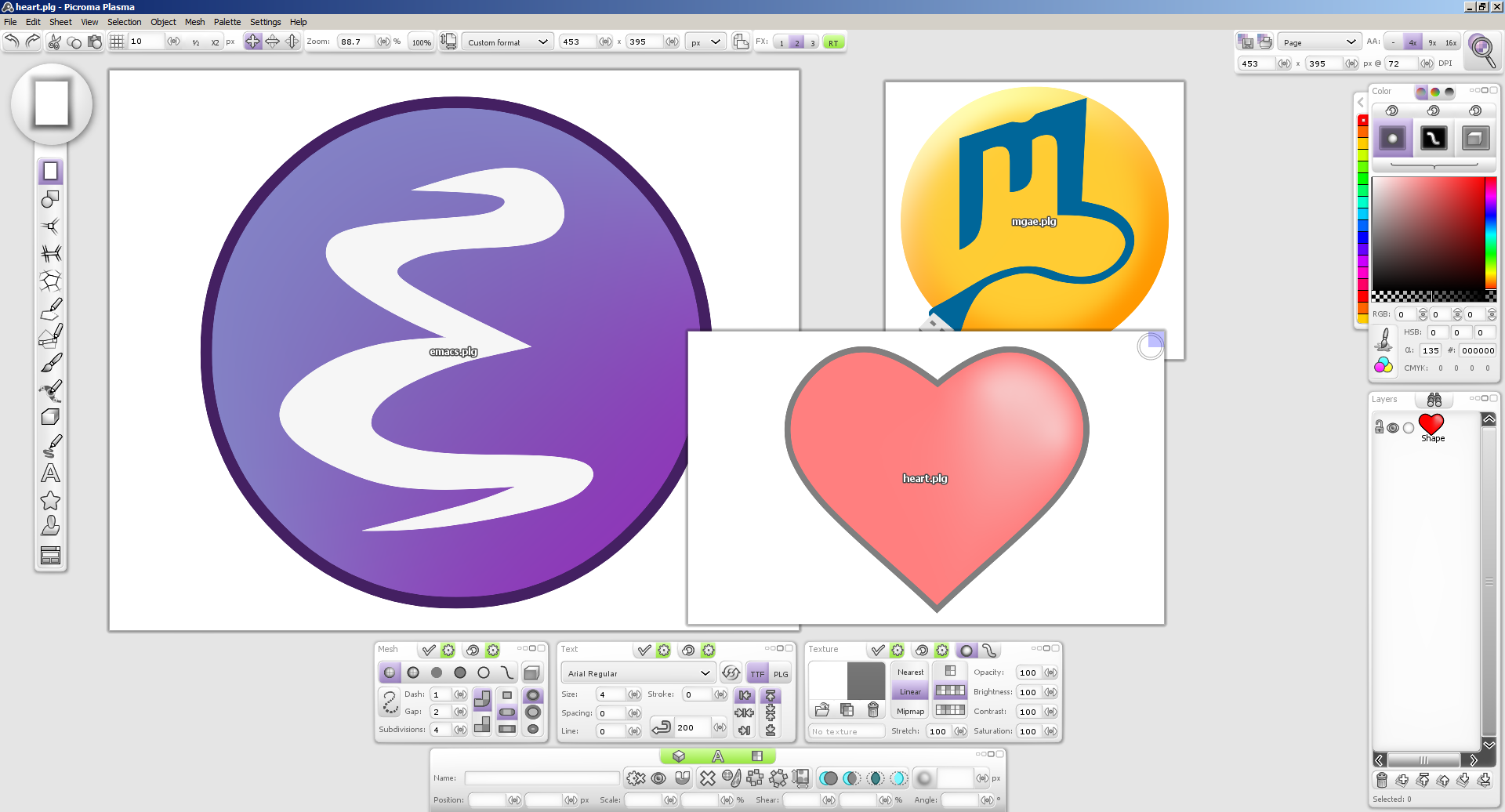Click the load texture folder icon
Screen dimensions: 1505x812
point(821,709)
